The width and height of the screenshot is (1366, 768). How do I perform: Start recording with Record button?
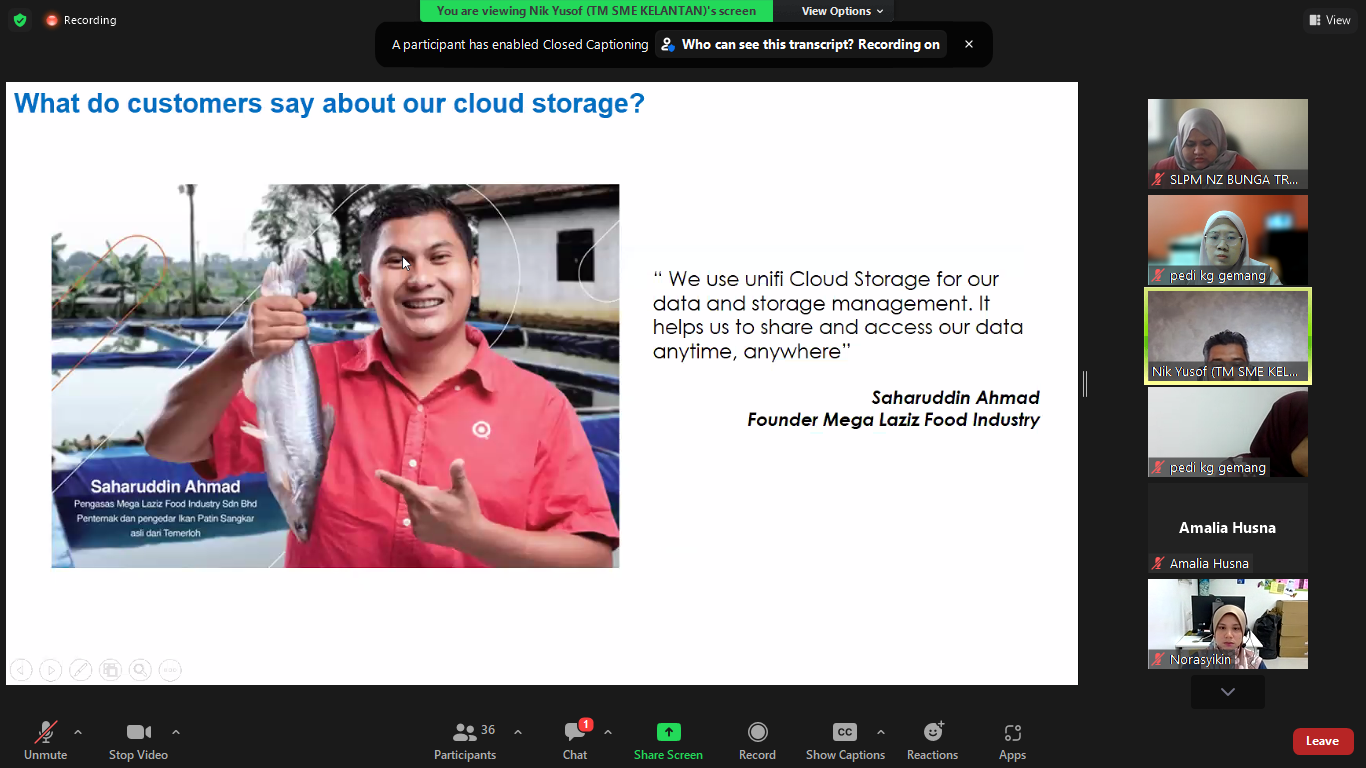[757, 741]
